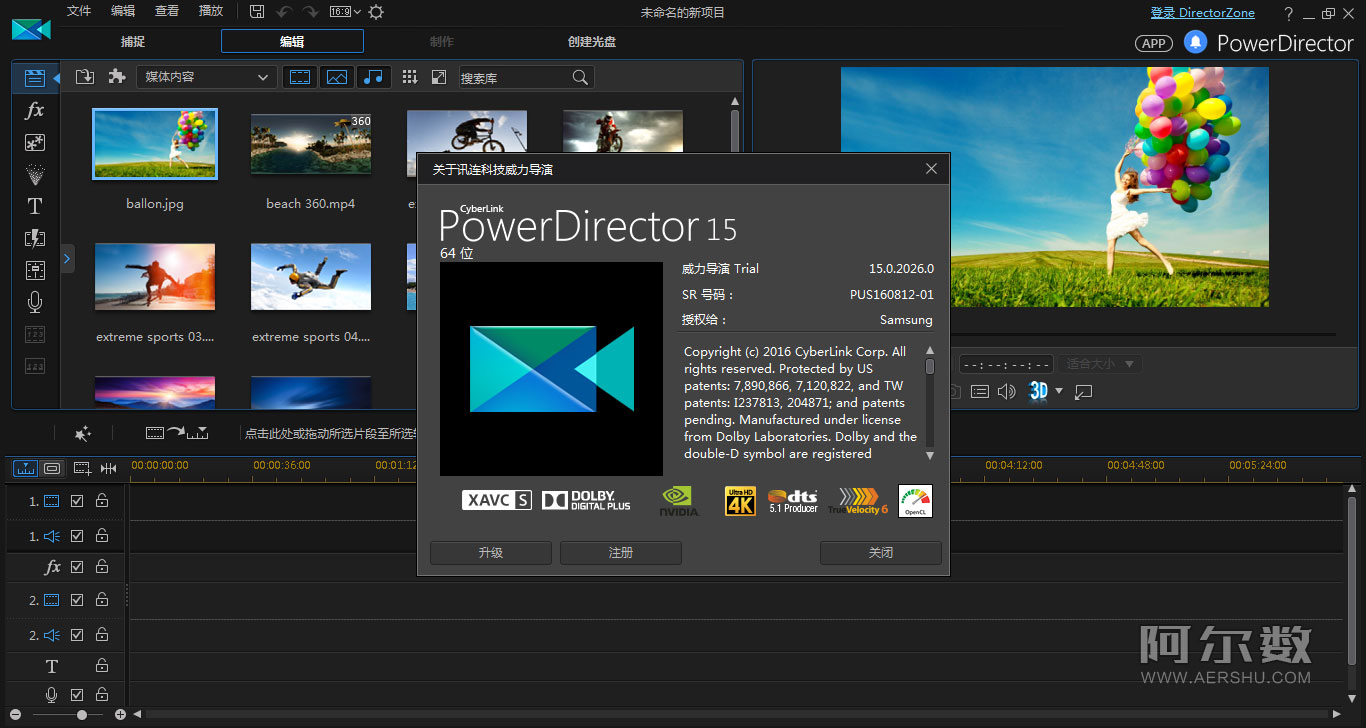Screen dimensions: 1366x728
Task: Click the puzzle-piece plug-ins icon
Action: point(117,77)
